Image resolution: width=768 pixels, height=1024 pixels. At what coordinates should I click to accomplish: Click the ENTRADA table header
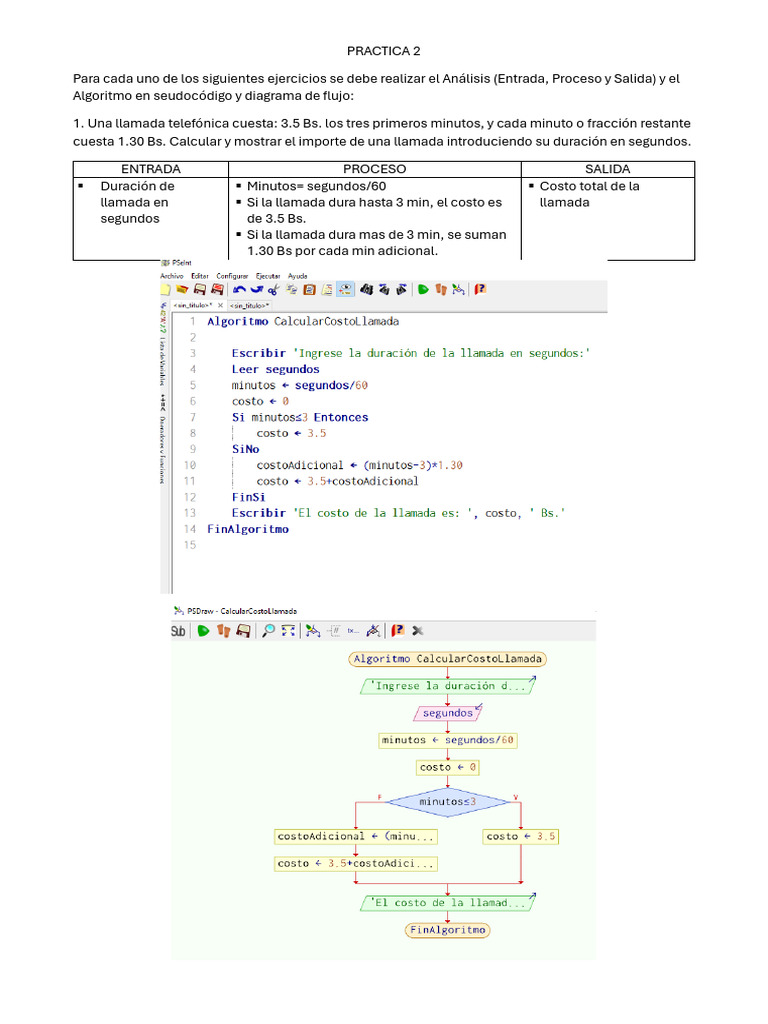coord(151,169)
